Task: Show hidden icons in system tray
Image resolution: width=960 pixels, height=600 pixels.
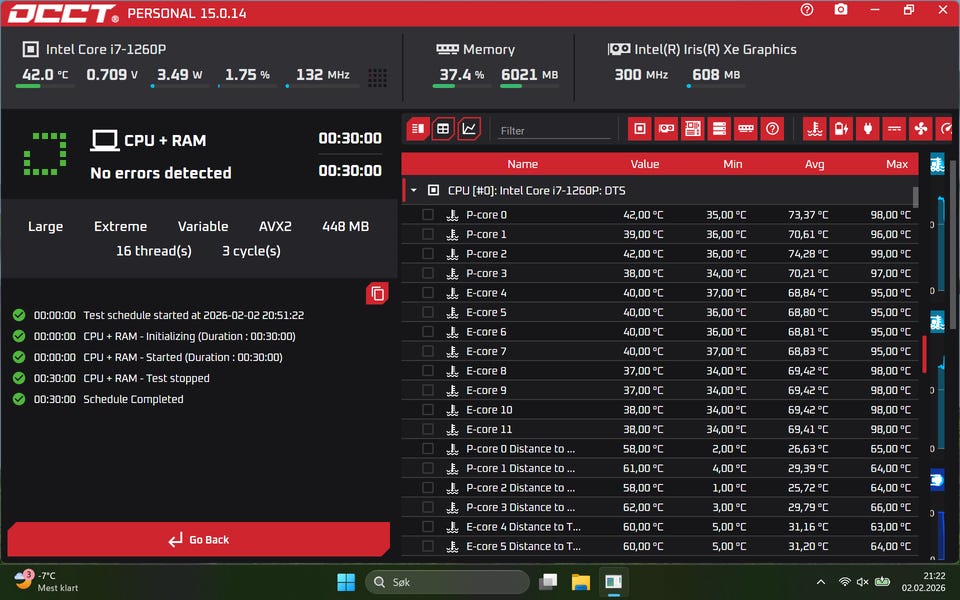Action: tap(821, 582)
